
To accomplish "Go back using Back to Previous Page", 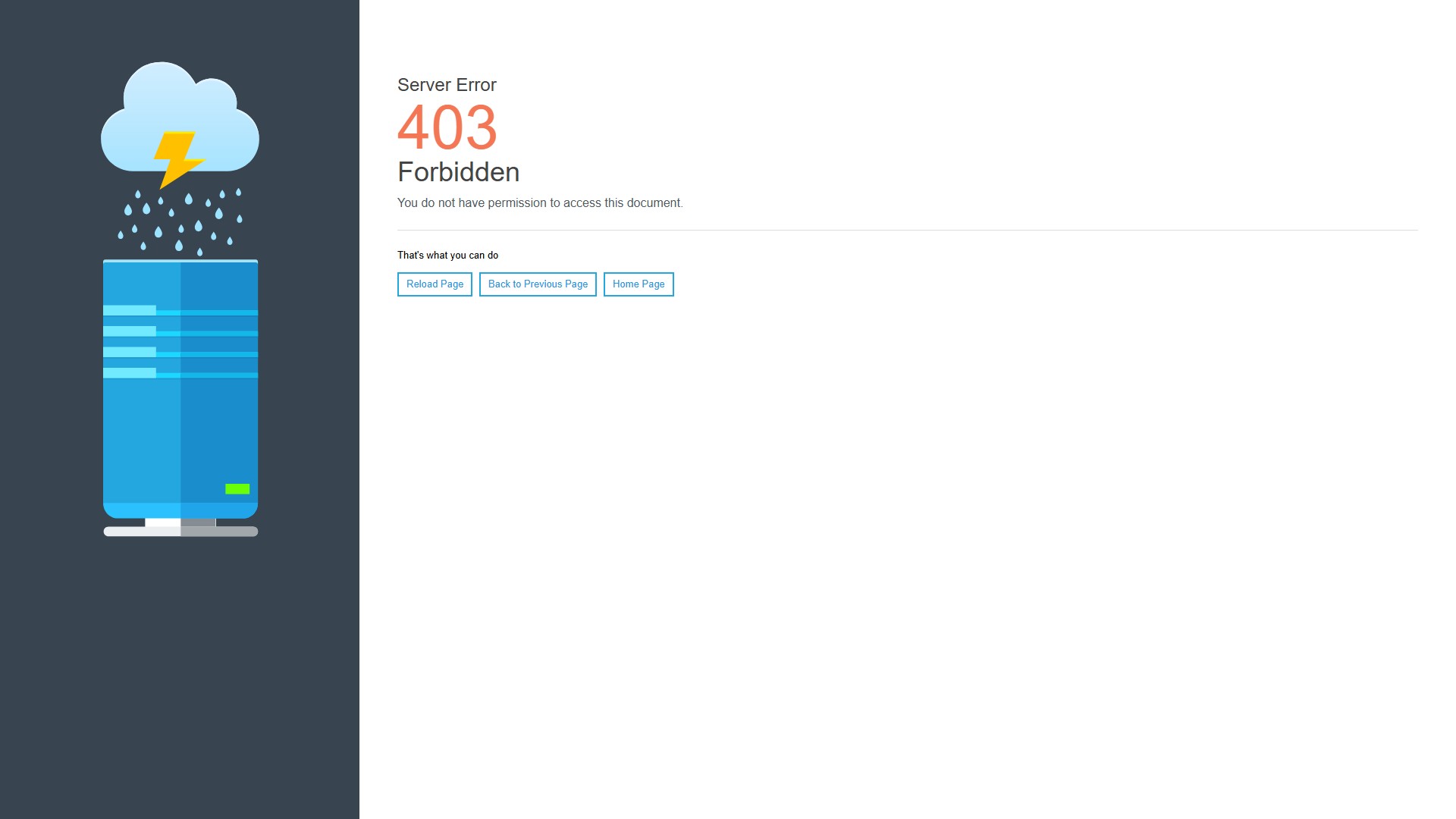I will pyautogui.click(x=538, y=284).
